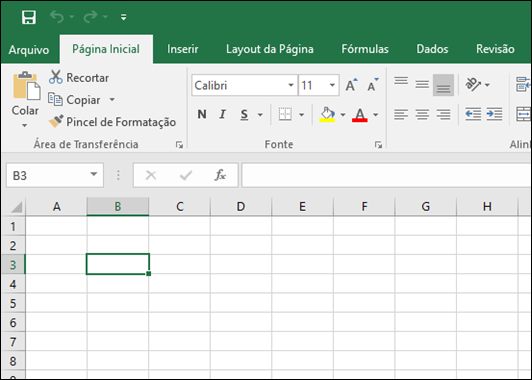532x380 pixels.
Task: Click the wrap text icon
Action: click(x=523, y=84)
